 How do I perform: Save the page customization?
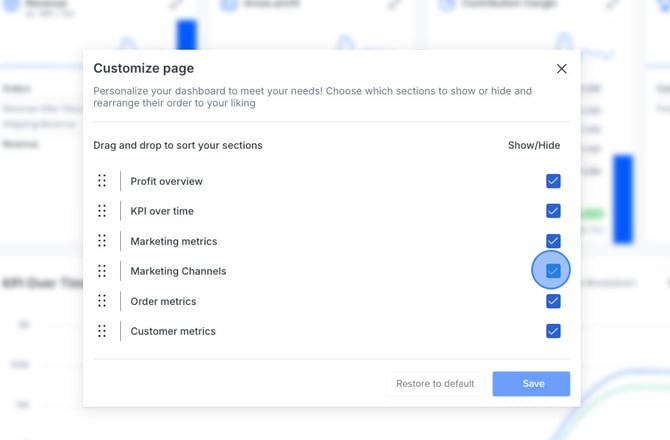pyautogui.click(x=531, y=384)
